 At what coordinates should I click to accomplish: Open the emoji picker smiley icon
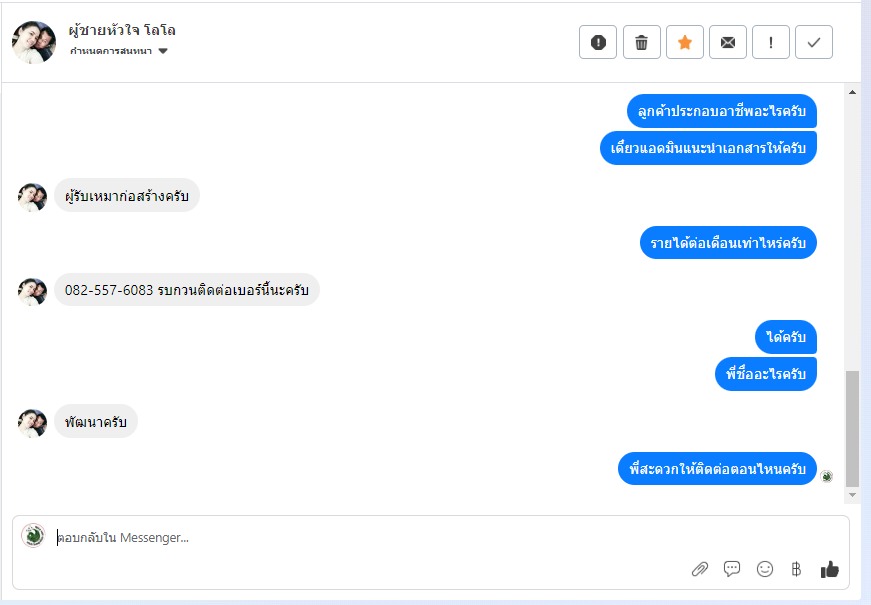point(765,569)
